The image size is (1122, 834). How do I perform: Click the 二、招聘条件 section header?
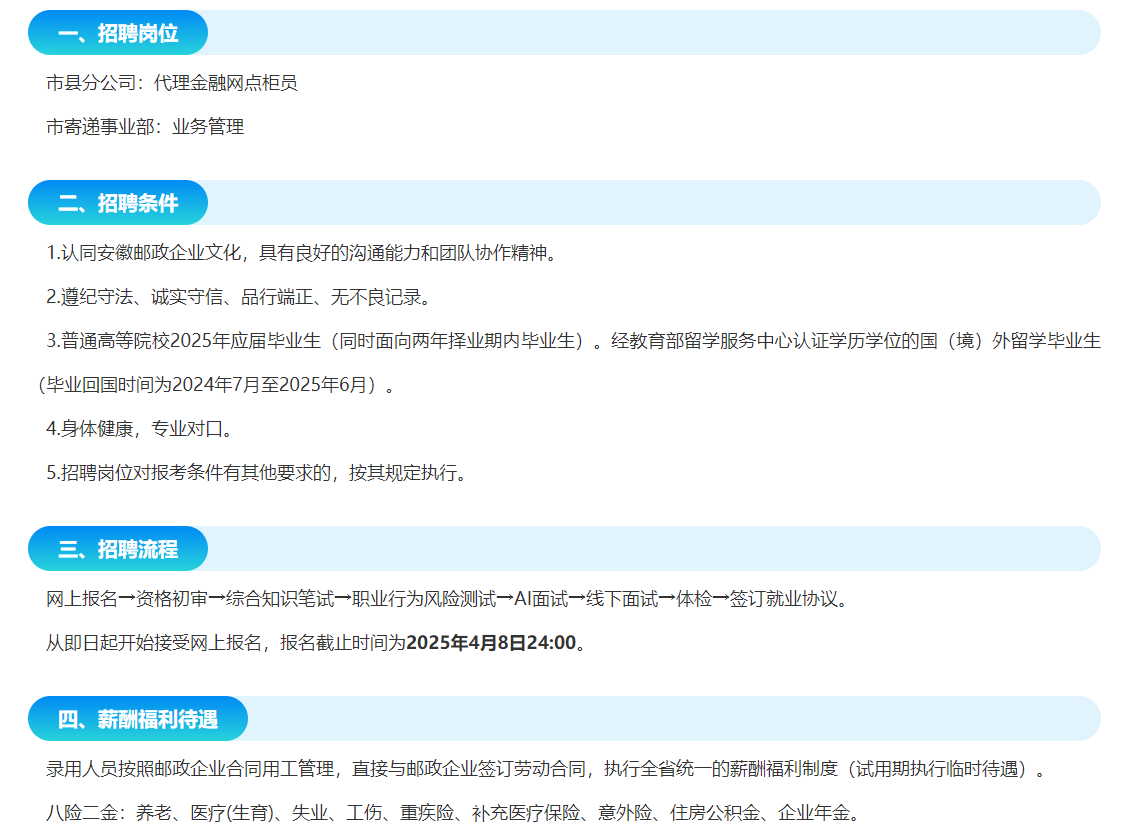tap(118, 203)
